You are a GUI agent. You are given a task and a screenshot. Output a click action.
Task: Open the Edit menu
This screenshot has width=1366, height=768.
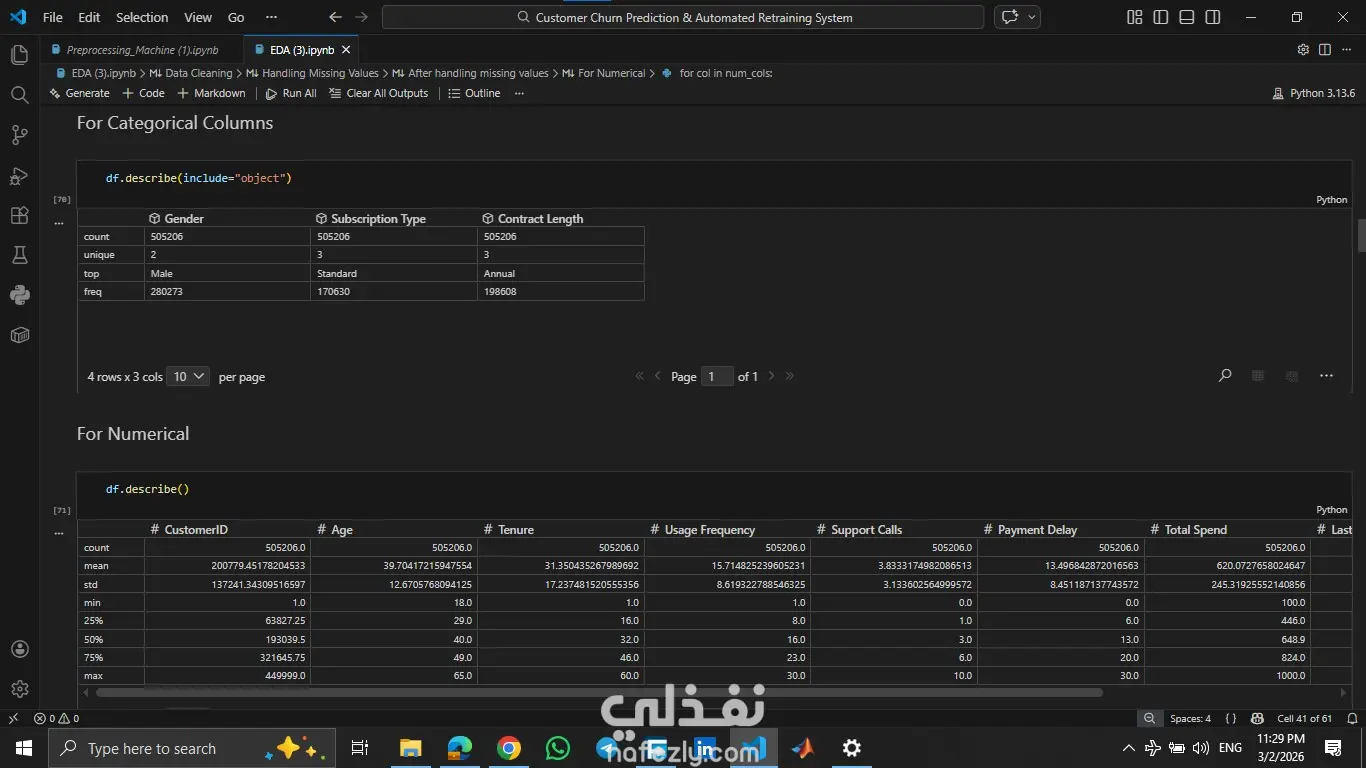click(x=89, y=17)
